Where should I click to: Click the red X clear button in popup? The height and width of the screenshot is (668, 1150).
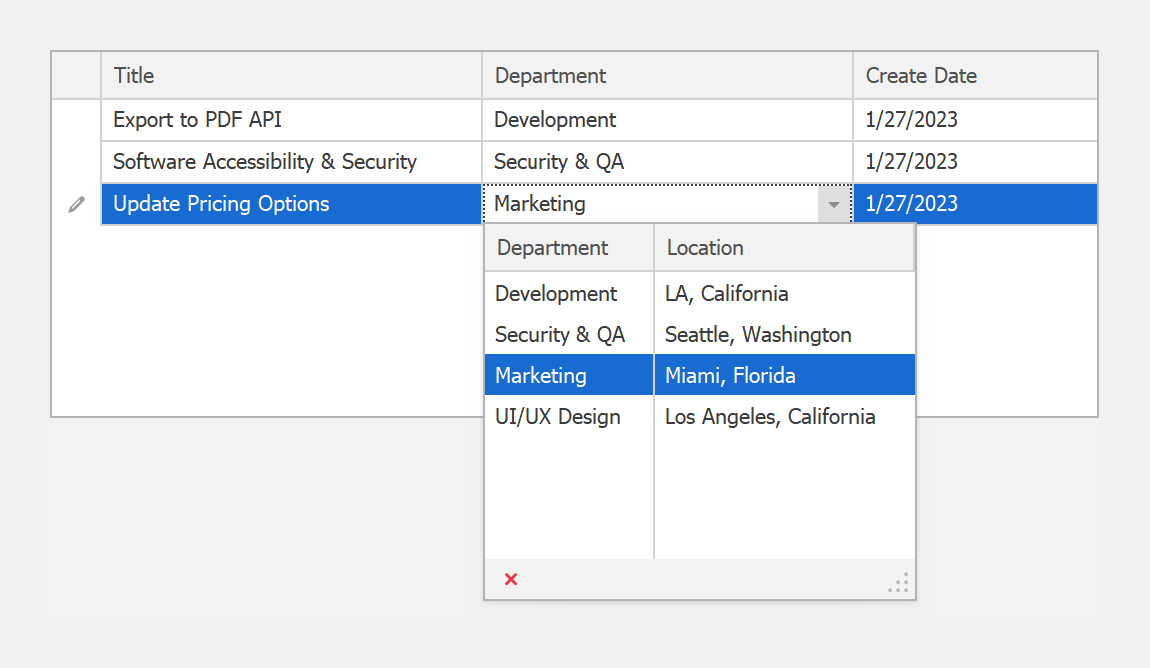pos(511,579)
